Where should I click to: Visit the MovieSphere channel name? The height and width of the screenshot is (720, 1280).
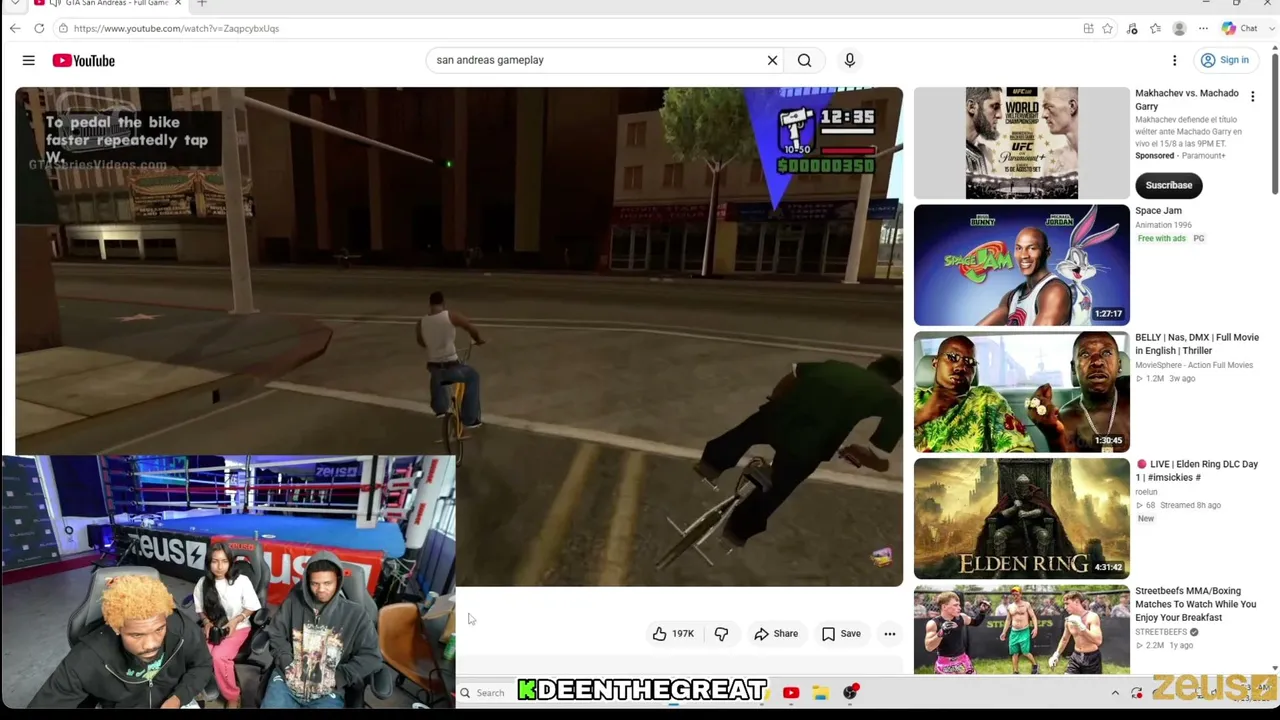click(x=1194, y=365)
